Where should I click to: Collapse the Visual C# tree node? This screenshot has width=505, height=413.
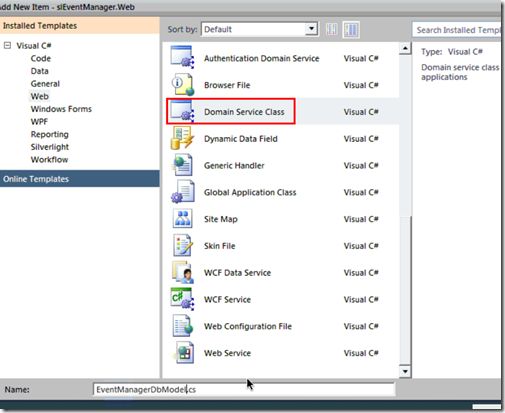coord(7,45)
